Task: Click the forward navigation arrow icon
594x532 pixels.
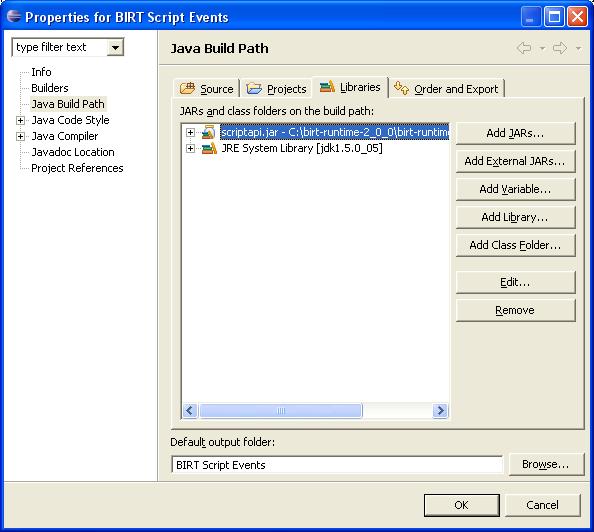Action: point(560,48)
